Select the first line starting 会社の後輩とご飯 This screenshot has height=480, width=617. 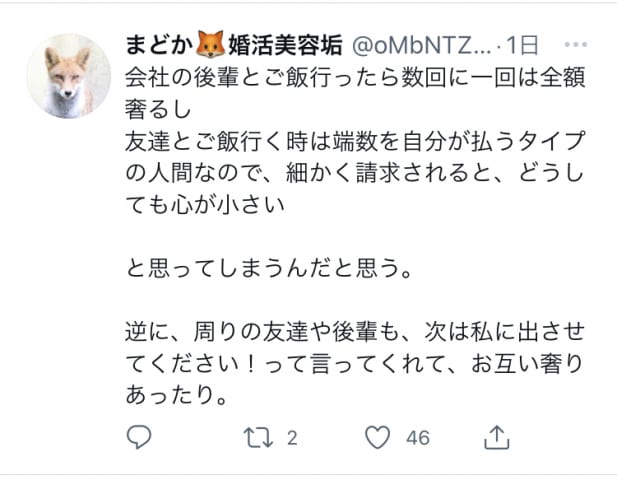[x=355, y=78]
